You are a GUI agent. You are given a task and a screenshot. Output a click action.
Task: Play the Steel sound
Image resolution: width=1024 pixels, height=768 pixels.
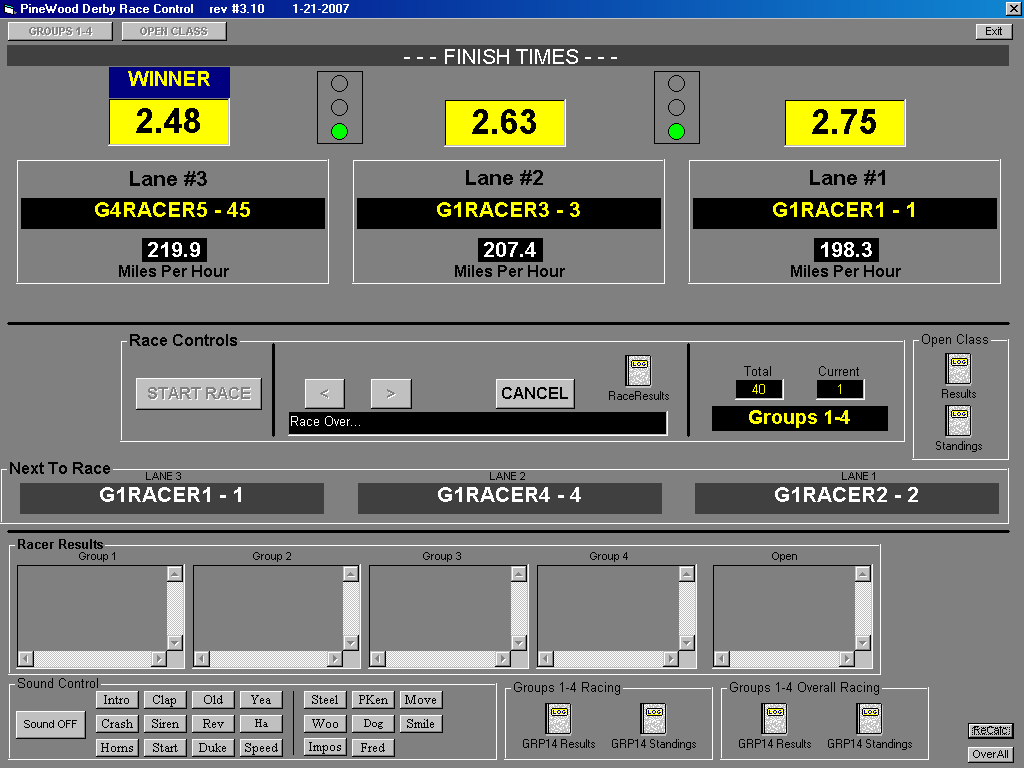[325, 700]
